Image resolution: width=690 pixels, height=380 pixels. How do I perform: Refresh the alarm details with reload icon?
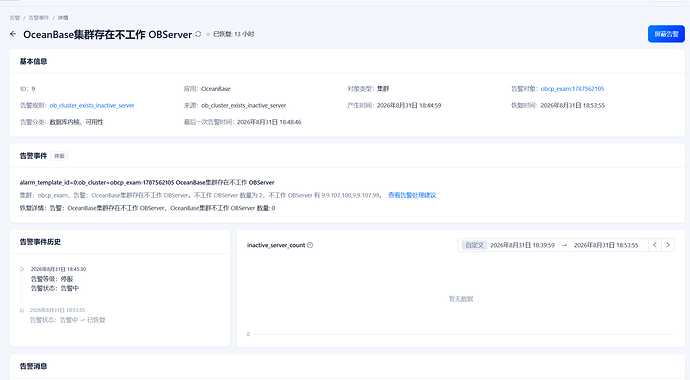tap(198, 34)
